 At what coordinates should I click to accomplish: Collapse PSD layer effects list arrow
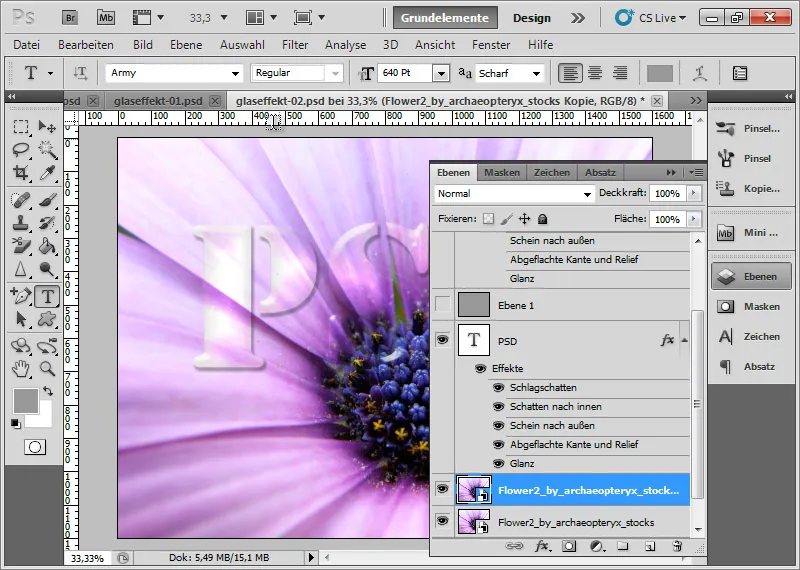point(685,340)
